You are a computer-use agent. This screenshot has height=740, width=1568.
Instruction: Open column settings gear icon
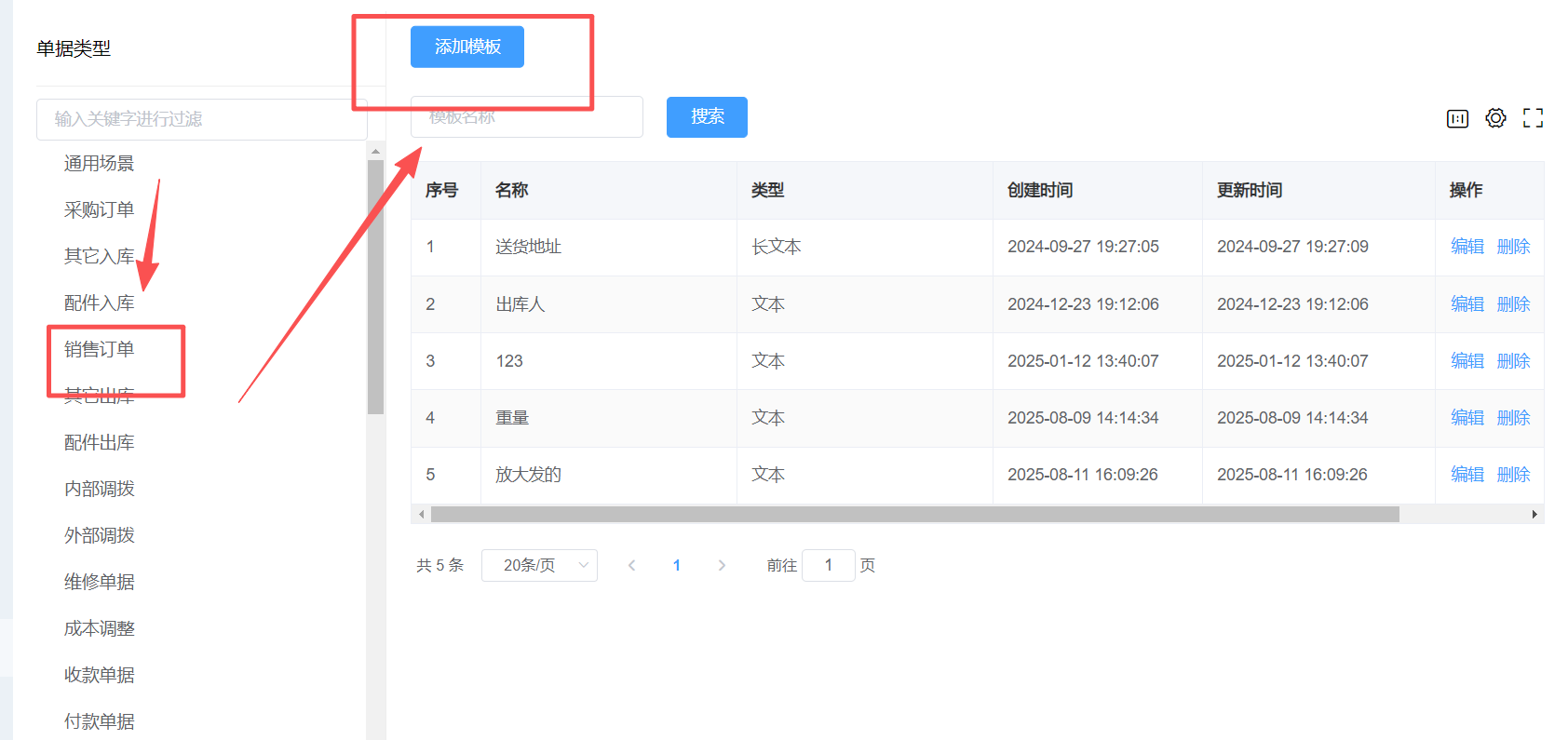coord(1495,118)
